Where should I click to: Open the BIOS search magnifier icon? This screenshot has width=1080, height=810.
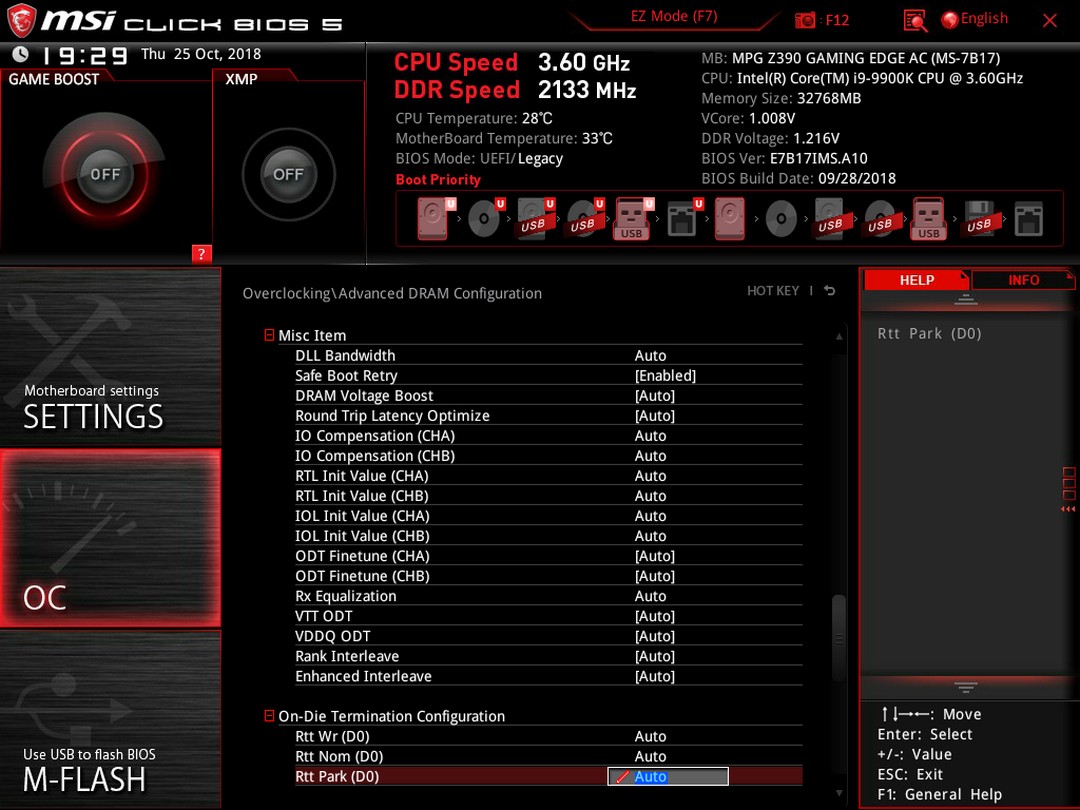click(914, 21)
